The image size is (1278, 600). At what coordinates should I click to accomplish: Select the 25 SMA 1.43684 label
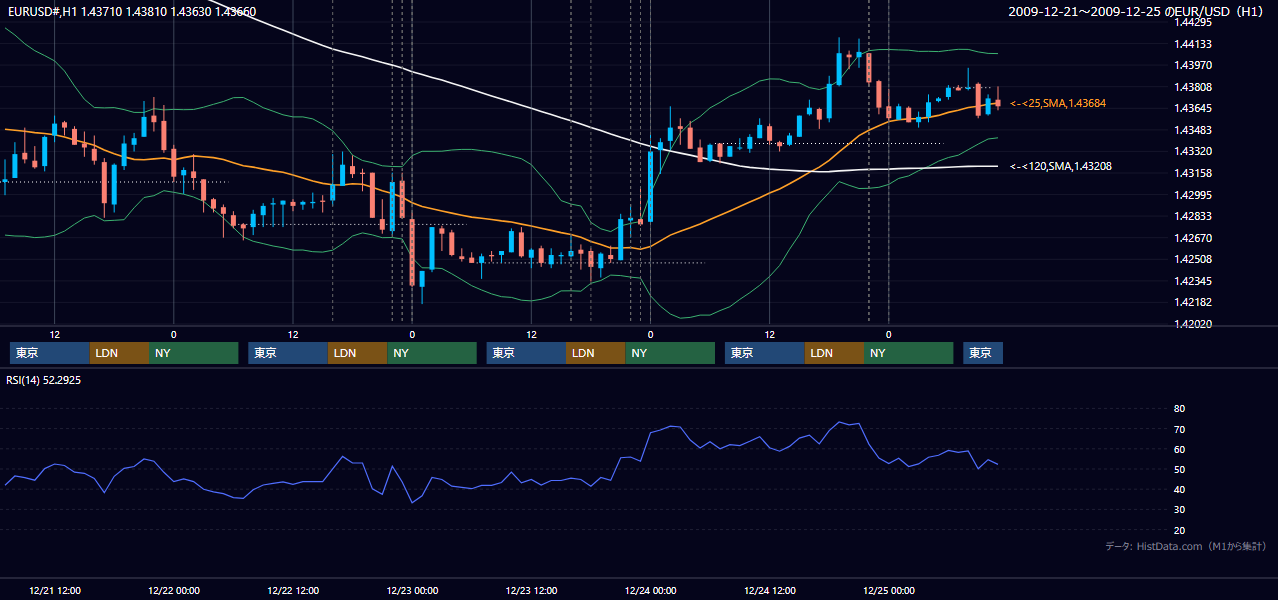[1058, 103]
